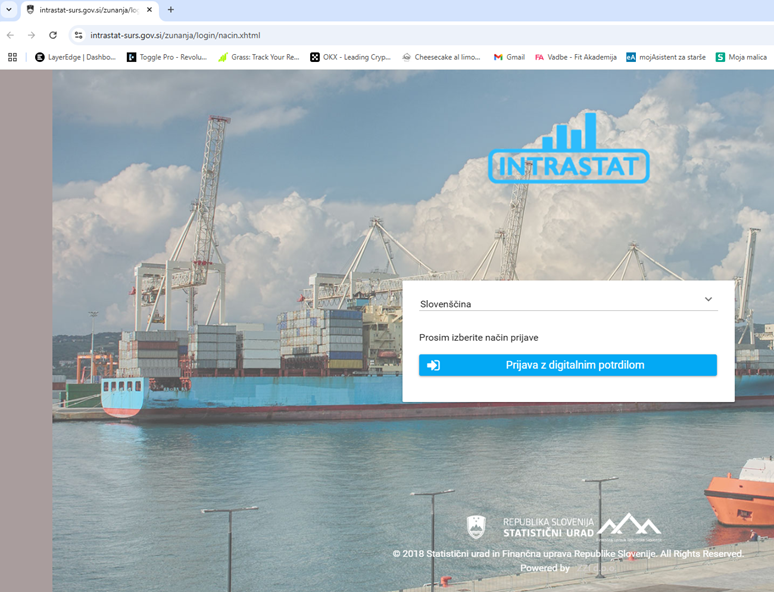Click the Finančna uprava mountain logo
774x592 pixels.
point(629,525)
